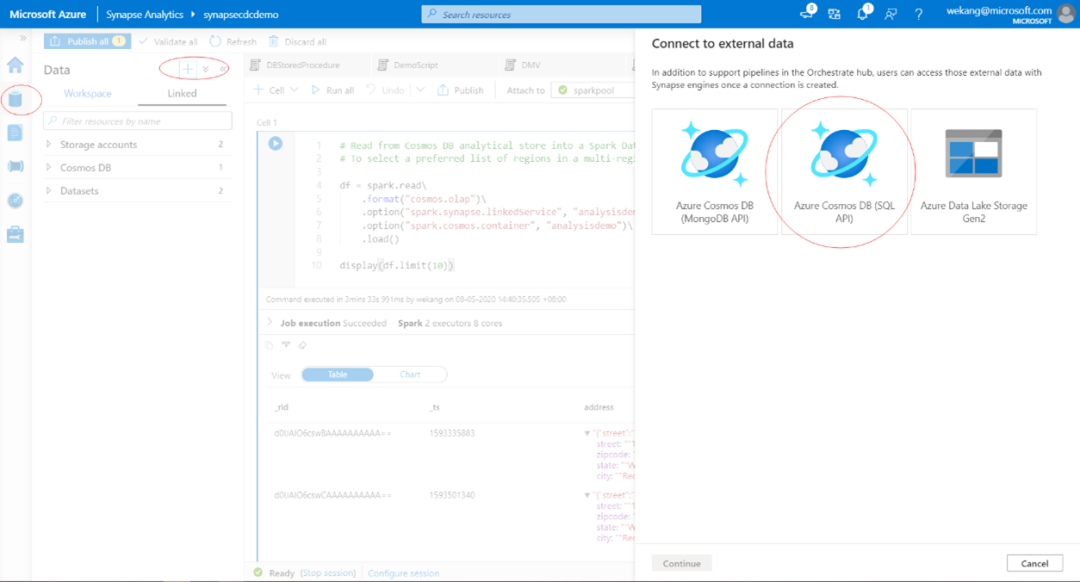Click Publish all button

pos(87,41)
